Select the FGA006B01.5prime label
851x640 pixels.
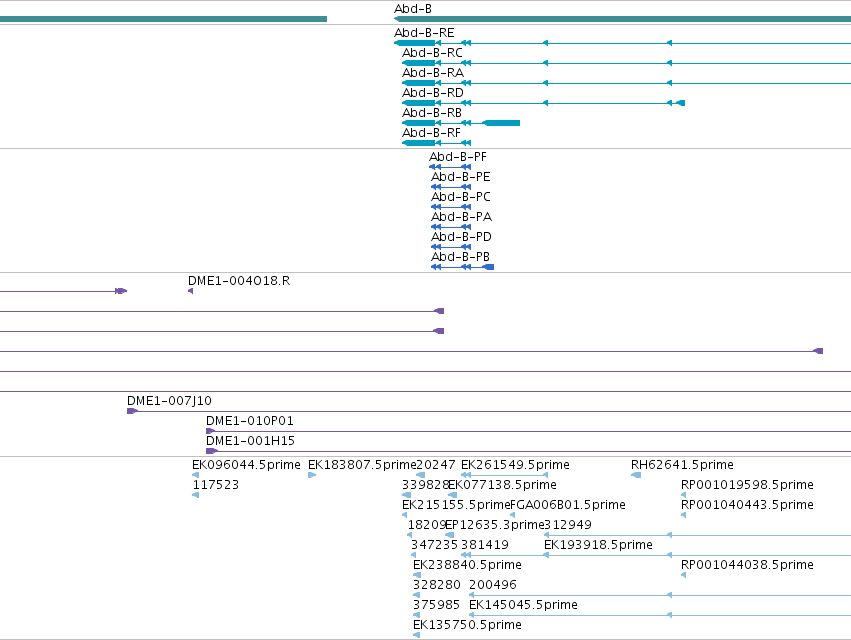pyautogui.click(x=568, y=505)
